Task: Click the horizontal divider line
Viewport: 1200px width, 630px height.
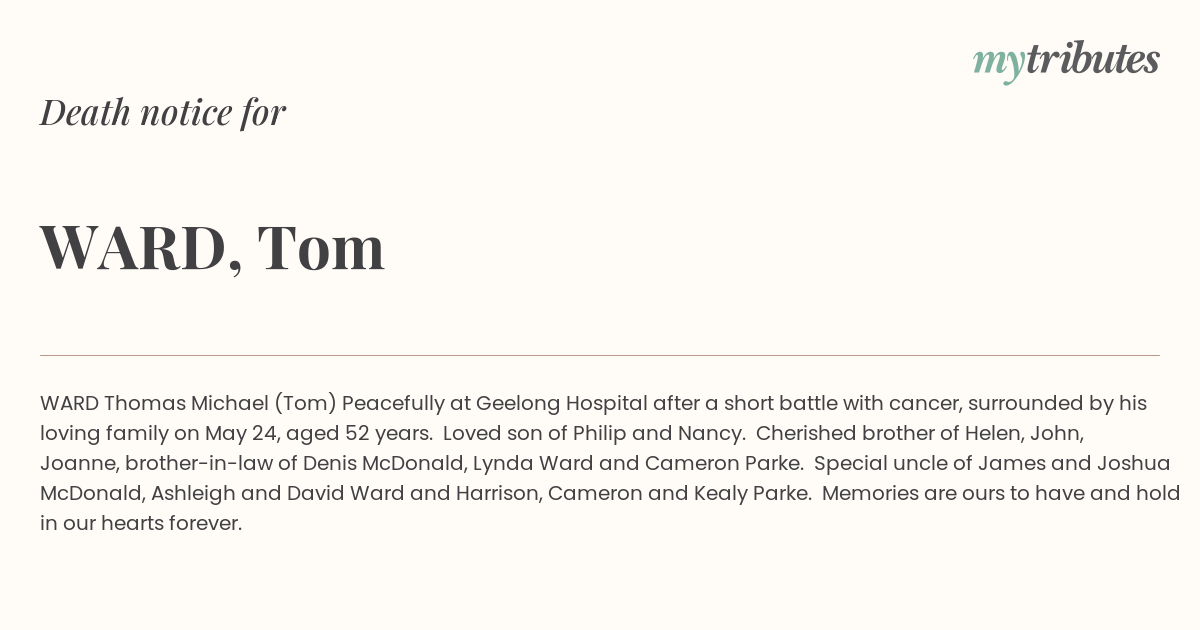Action: [600, 355]
